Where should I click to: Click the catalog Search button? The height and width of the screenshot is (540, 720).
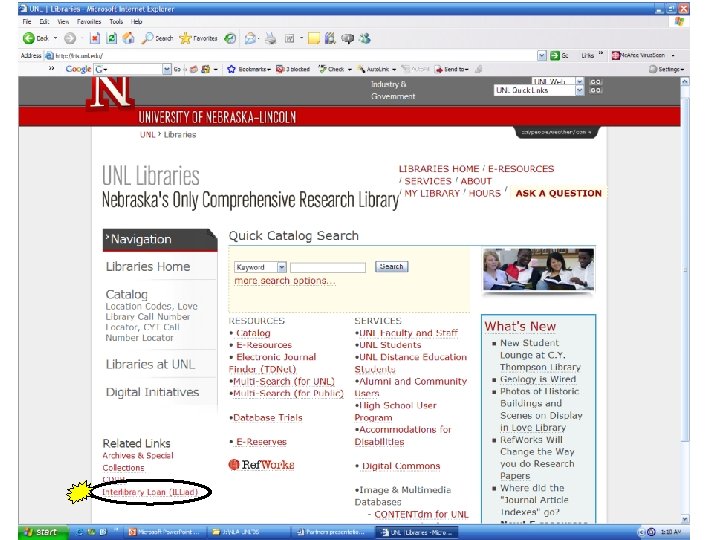tap(391, 267)
